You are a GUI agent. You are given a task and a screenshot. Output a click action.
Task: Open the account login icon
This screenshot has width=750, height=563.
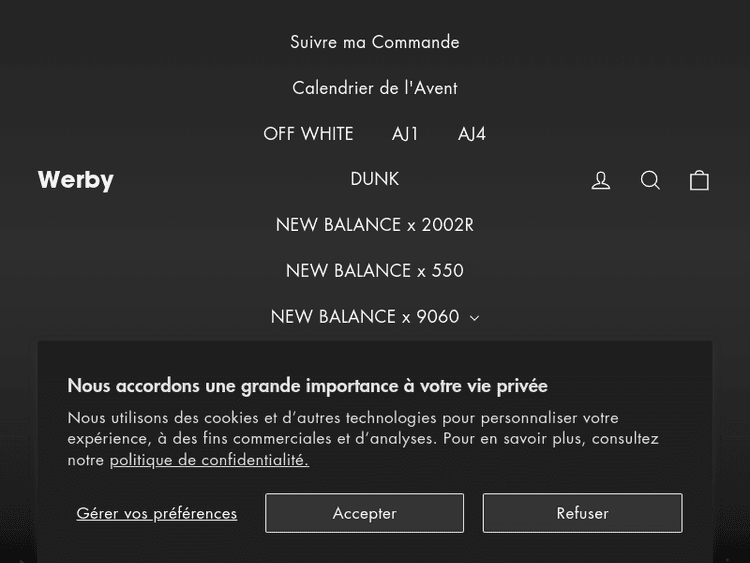pos(601,180)
